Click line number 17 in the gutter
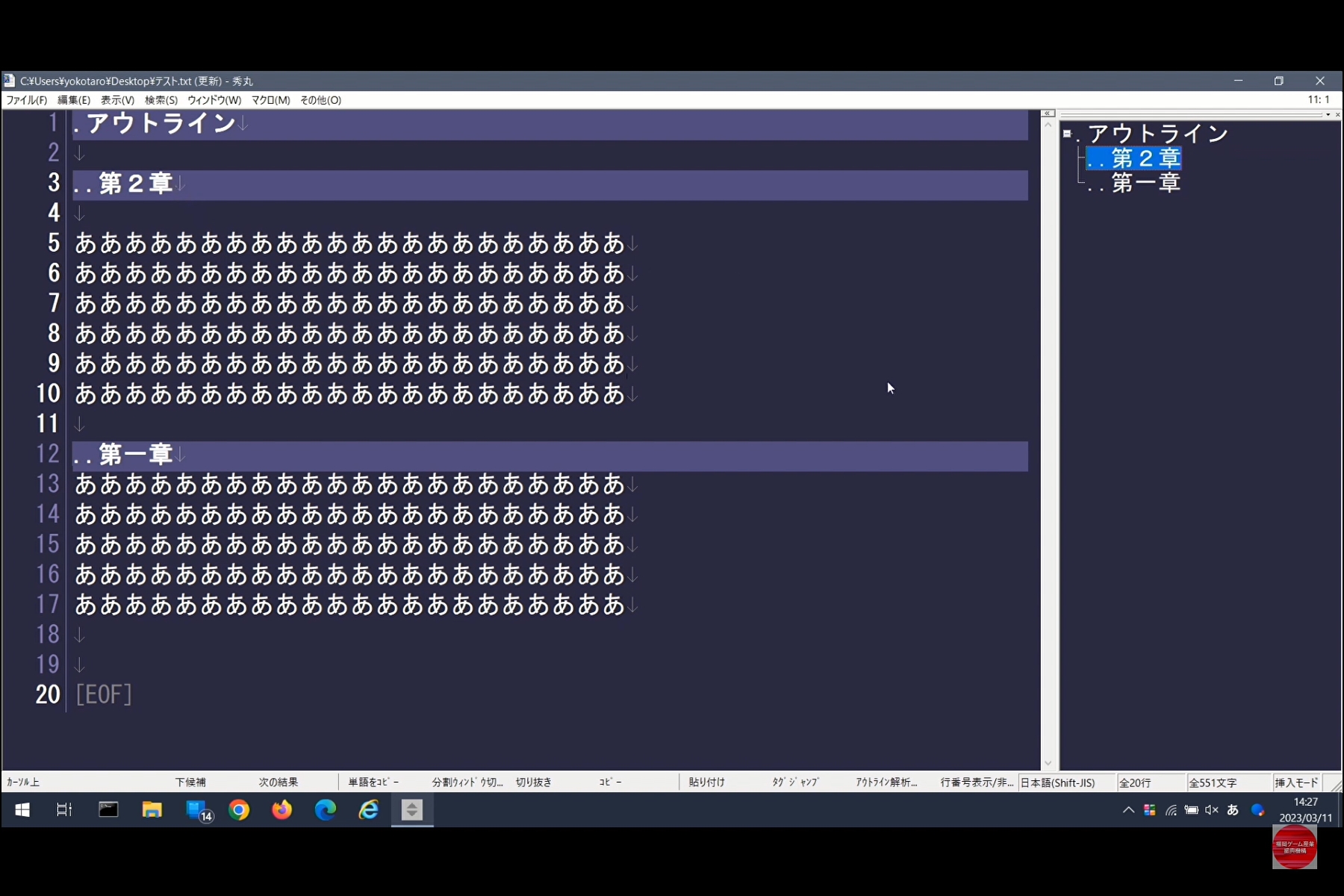The height and width of the screenshot is (896, 1344). coord(49,605)
